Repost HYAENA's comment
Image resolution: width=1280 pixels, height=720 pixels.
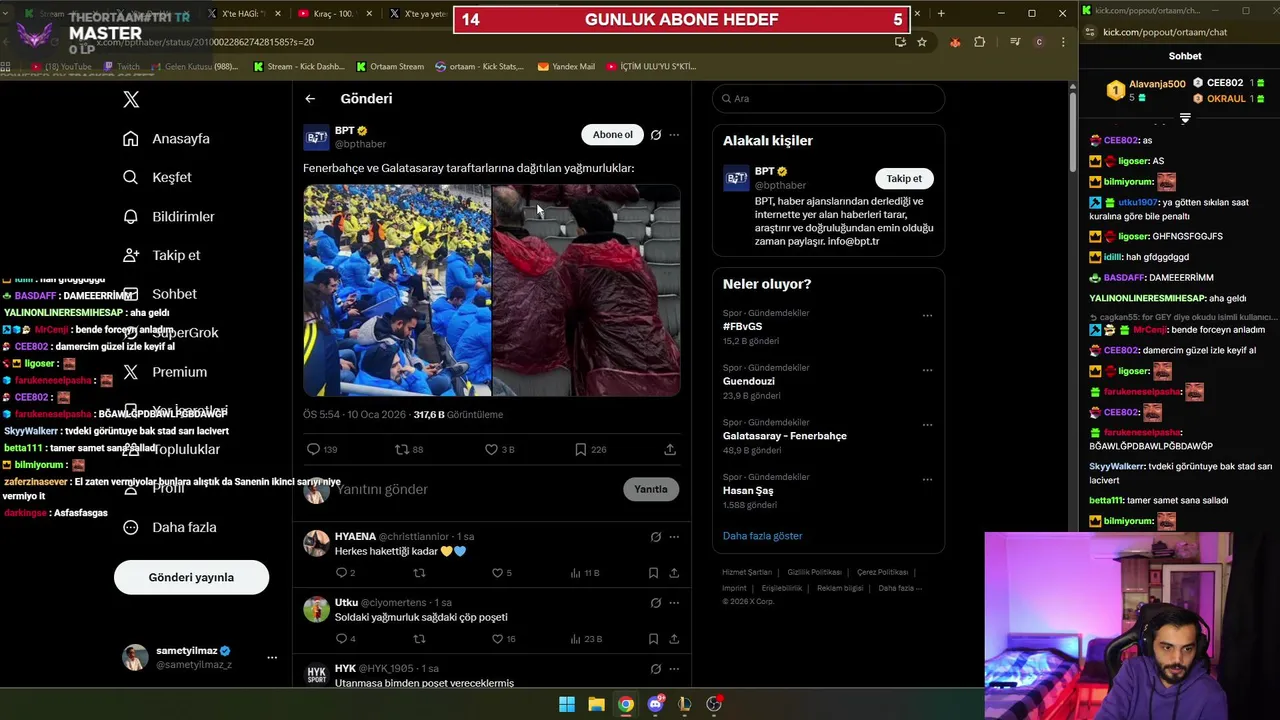(x=419, y=573)
